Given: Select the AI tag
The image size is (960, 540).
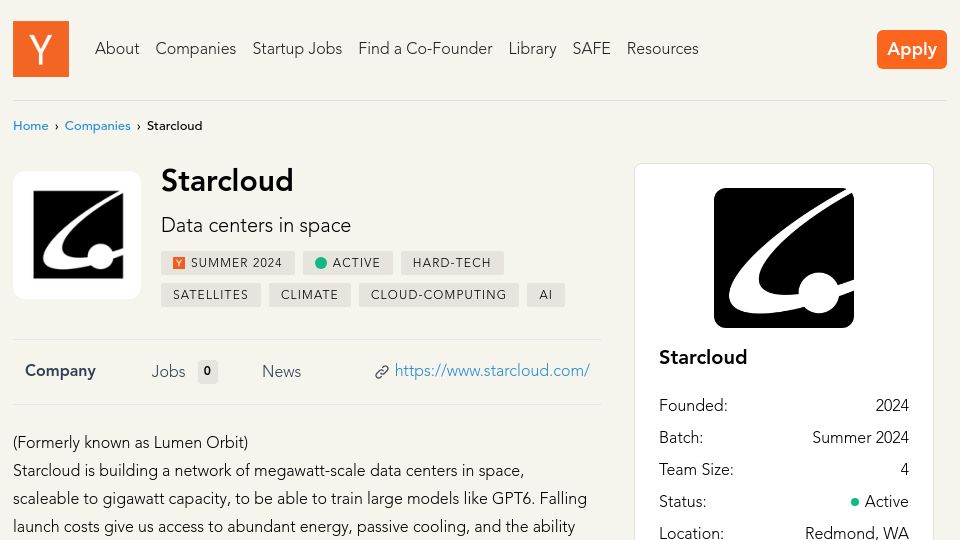Looking at the screenshot, I should pyautogui.click(x=546, y=294).
